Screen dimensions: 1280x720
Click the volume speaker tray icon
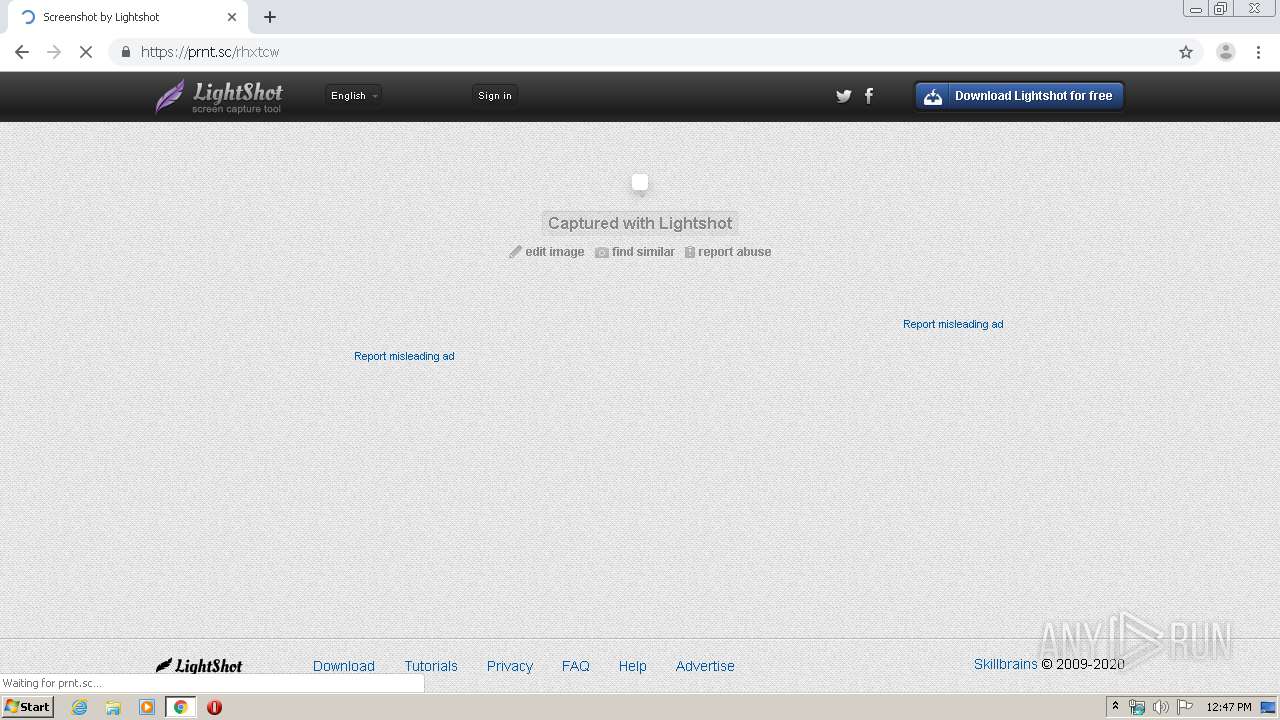click(x=1161, y=707)
